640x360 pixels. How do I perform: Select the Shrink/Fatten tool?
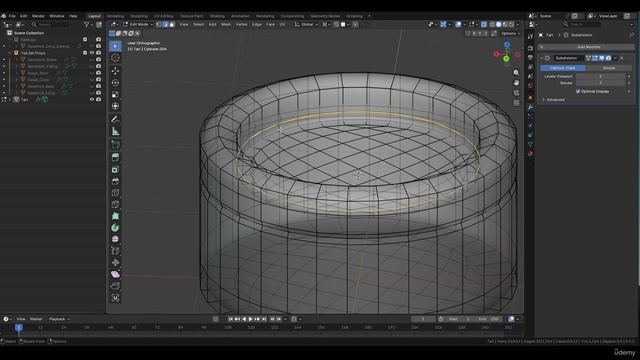(x=116, y=262)
